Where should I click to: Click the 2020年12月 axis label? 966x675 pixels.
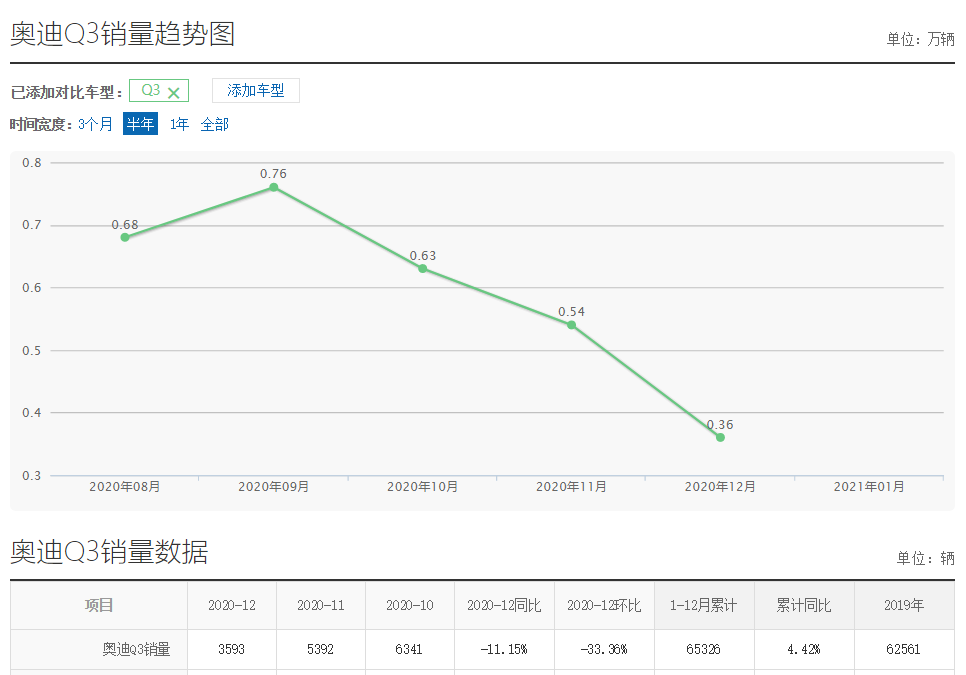click(x=720, y=487)
